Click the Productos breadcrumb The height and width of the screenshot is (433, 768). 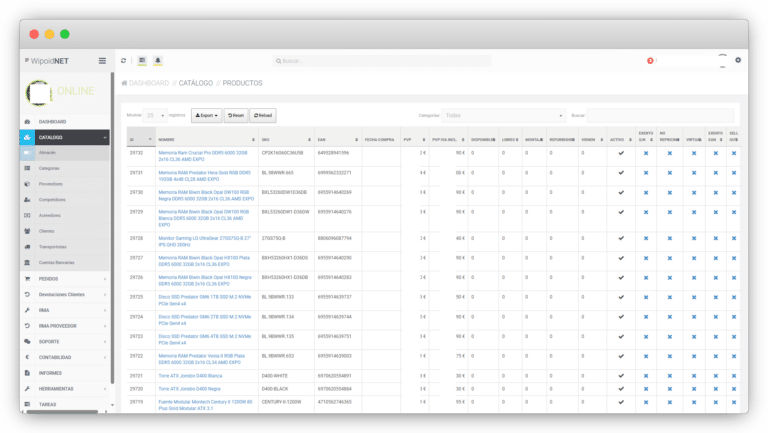pyautogui.click(x=242, y=83)
